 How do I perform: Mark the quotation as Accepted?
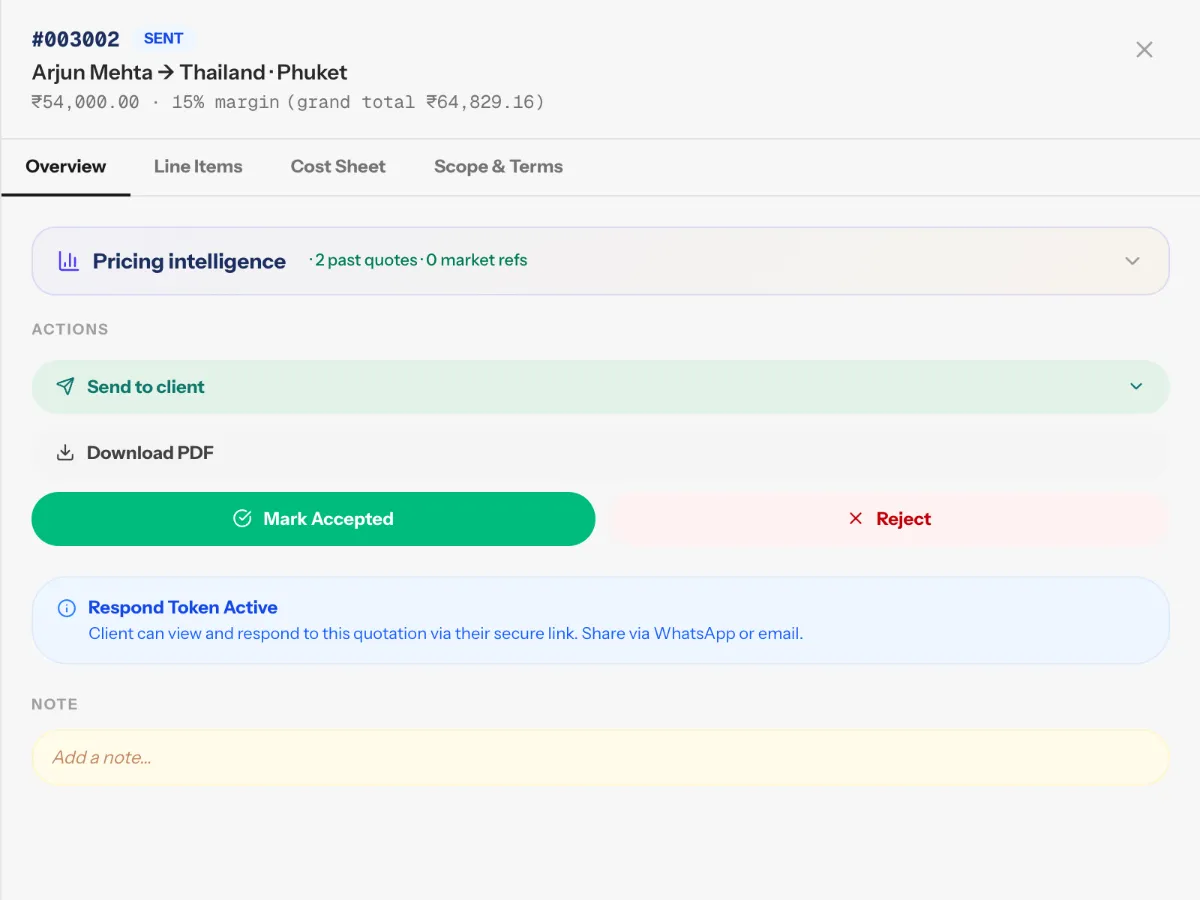pyautogui.click(x=313, y=519)
